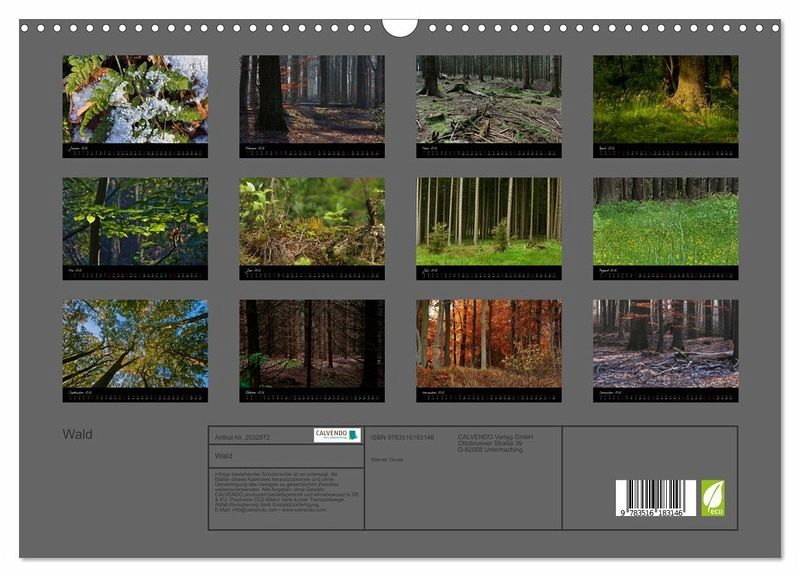
Task: Click the green eco leaf icon
Action: [x=713, y=497]
